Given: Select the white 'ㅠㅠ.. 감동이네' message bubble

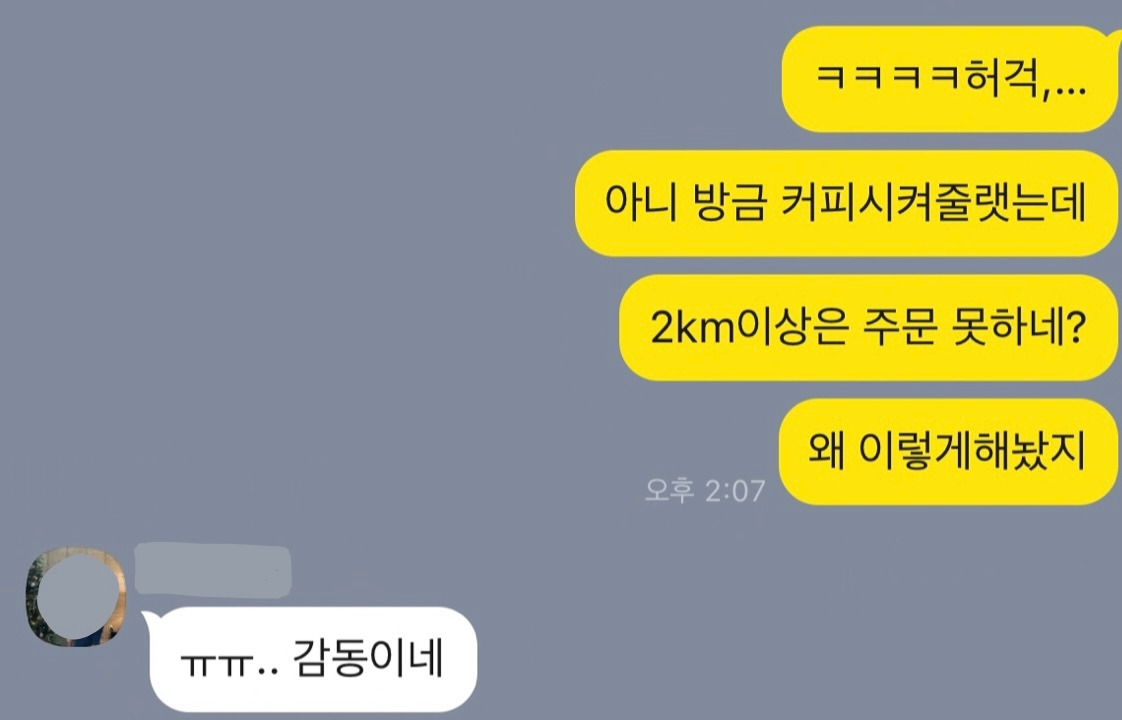Looking at the screenshot, I should pos(313,660).
